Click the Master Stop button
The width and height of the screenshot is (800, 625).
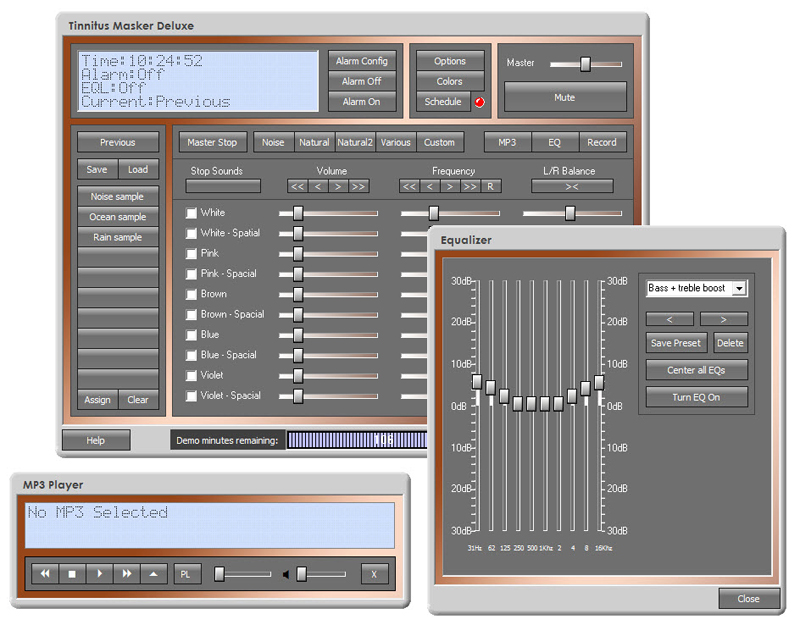pos(212,142)
